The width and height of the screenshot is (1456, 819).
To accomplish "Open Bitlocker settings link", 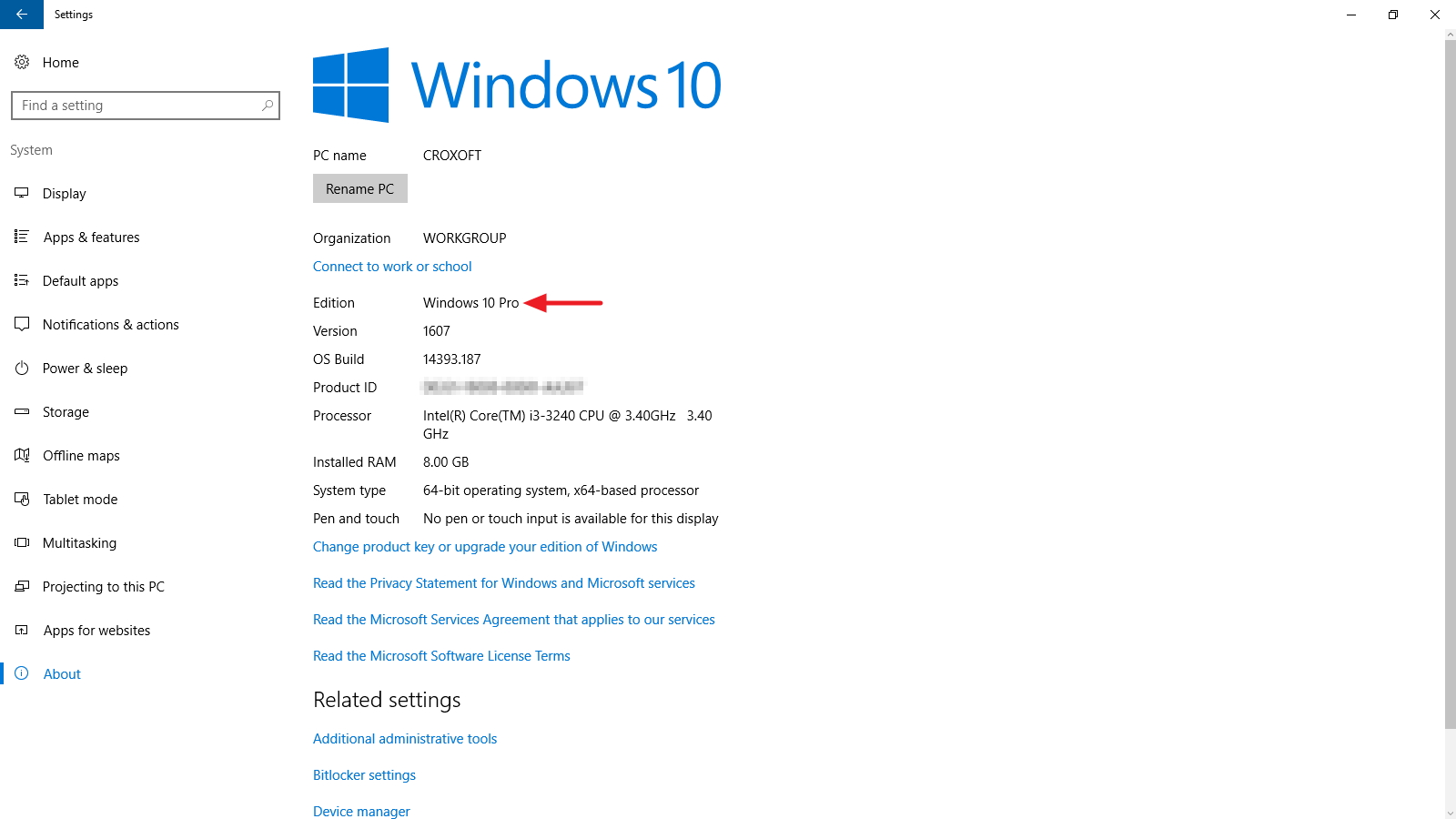I will (x=364, y=775).
